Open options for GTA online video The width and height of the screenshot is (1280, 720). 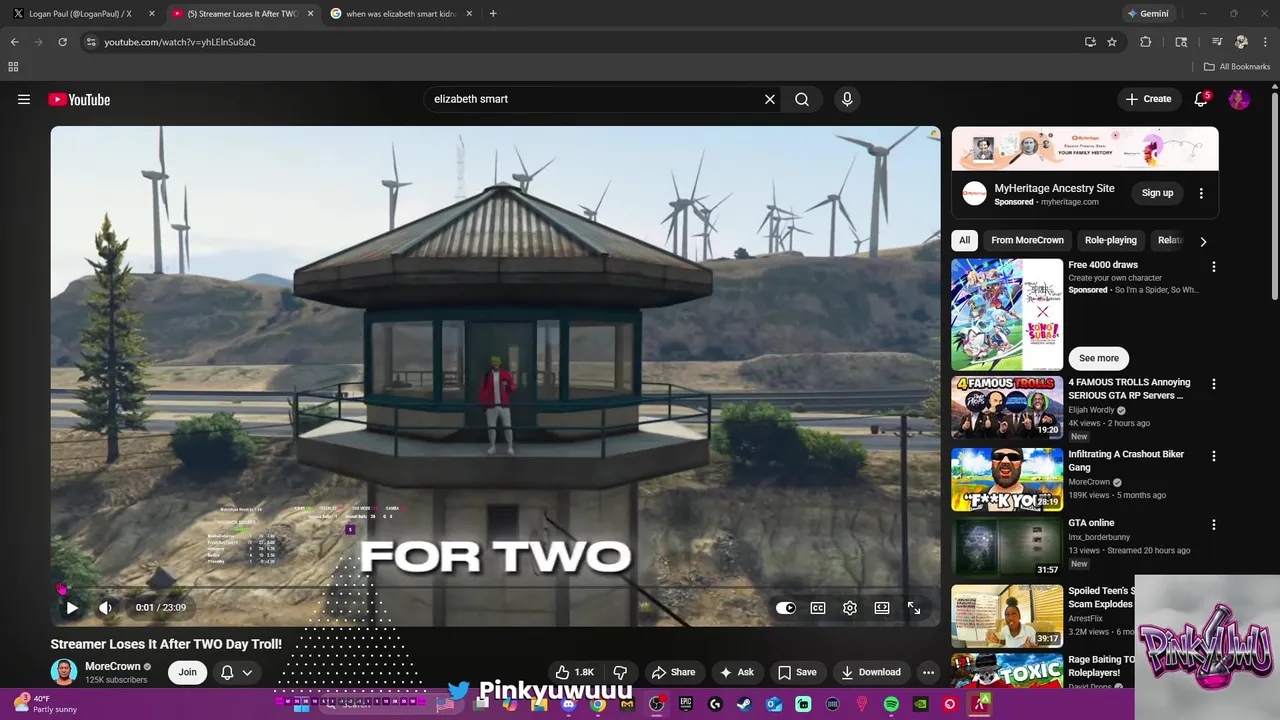(x=1214, y=525)
